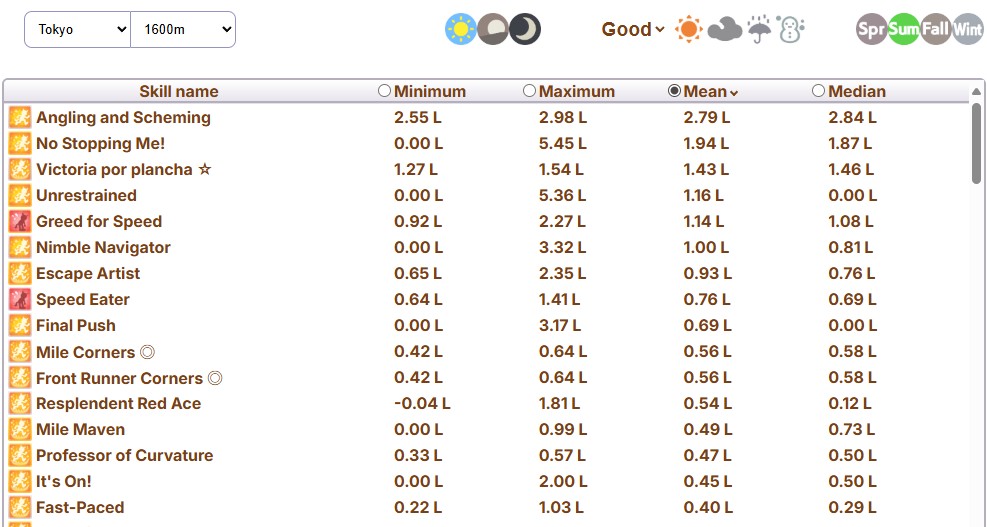This screenshot has height=527, width=987.
Task: Select the Front Runner Corners ◎ name
Action: [x=130, y=378]
